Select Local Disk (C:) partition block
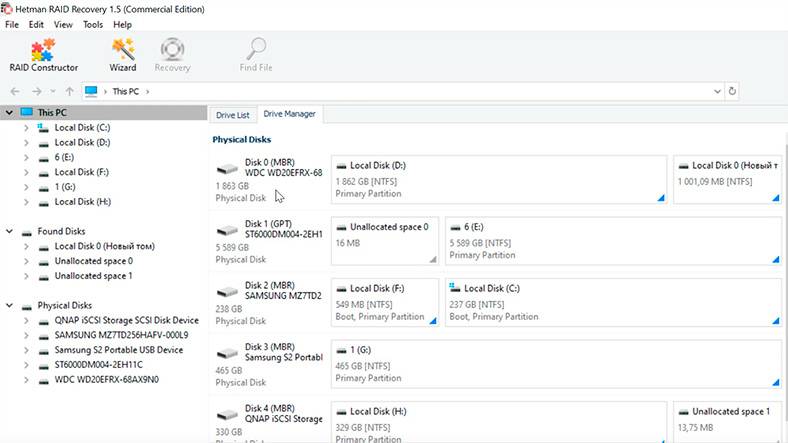 tap(613, 302)
